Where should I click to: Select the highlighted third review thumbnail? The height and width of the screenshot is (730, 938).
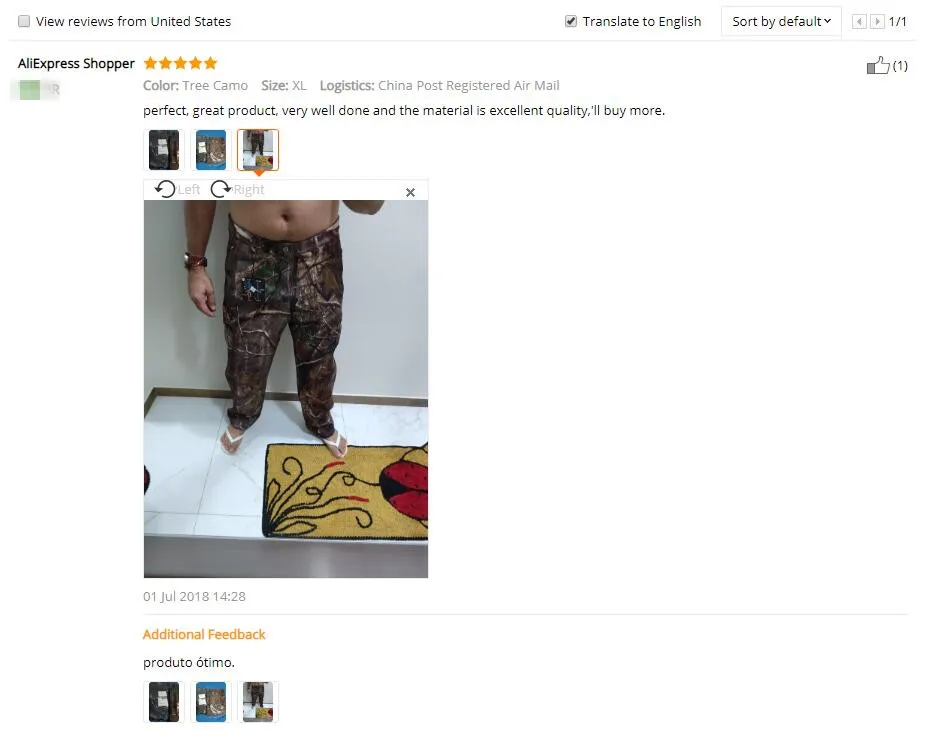point(258,150)
